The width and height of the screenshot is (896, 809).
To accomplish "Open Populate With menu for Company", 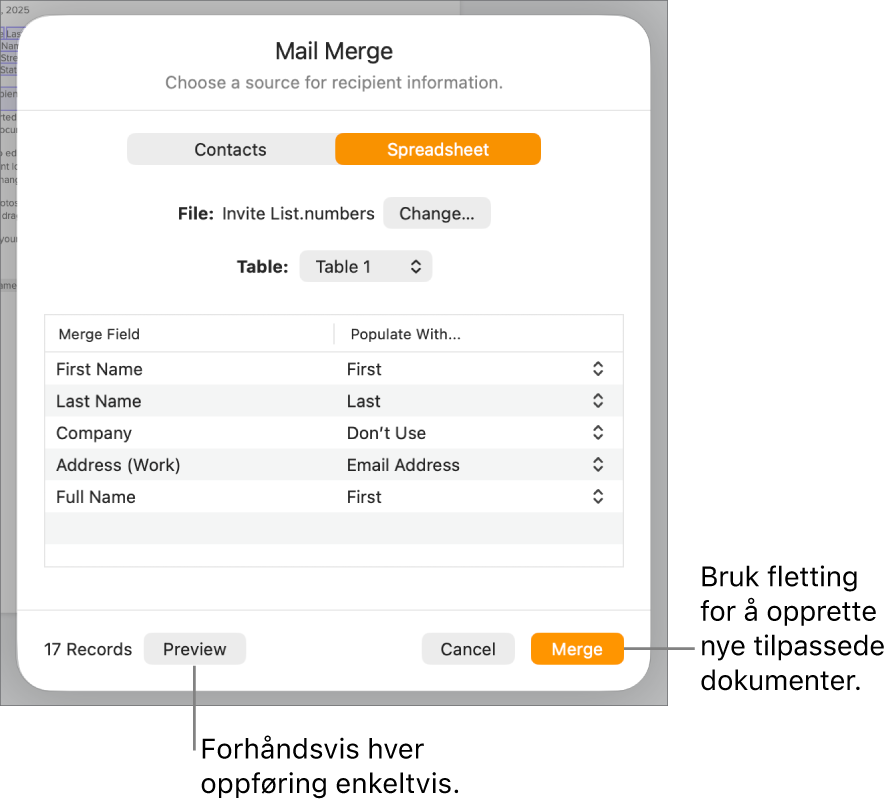I will click(x=598, y=433).
